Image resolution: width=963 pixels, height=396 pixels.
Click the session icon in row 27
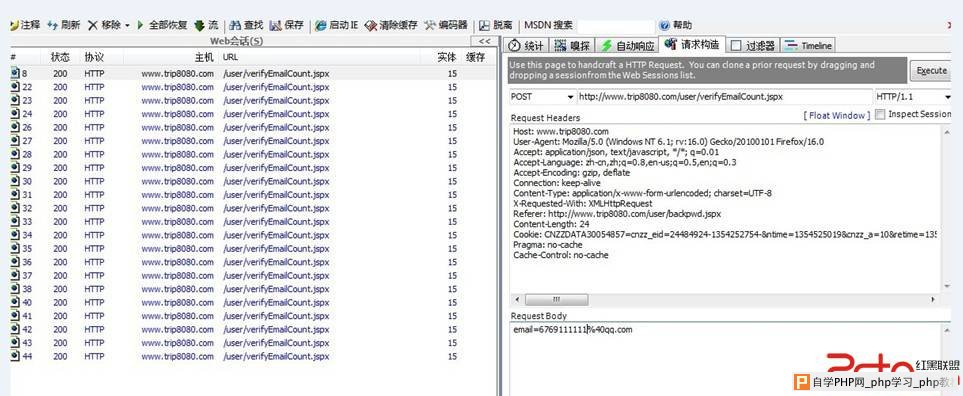pyautogui.click(x=15, y=141)
